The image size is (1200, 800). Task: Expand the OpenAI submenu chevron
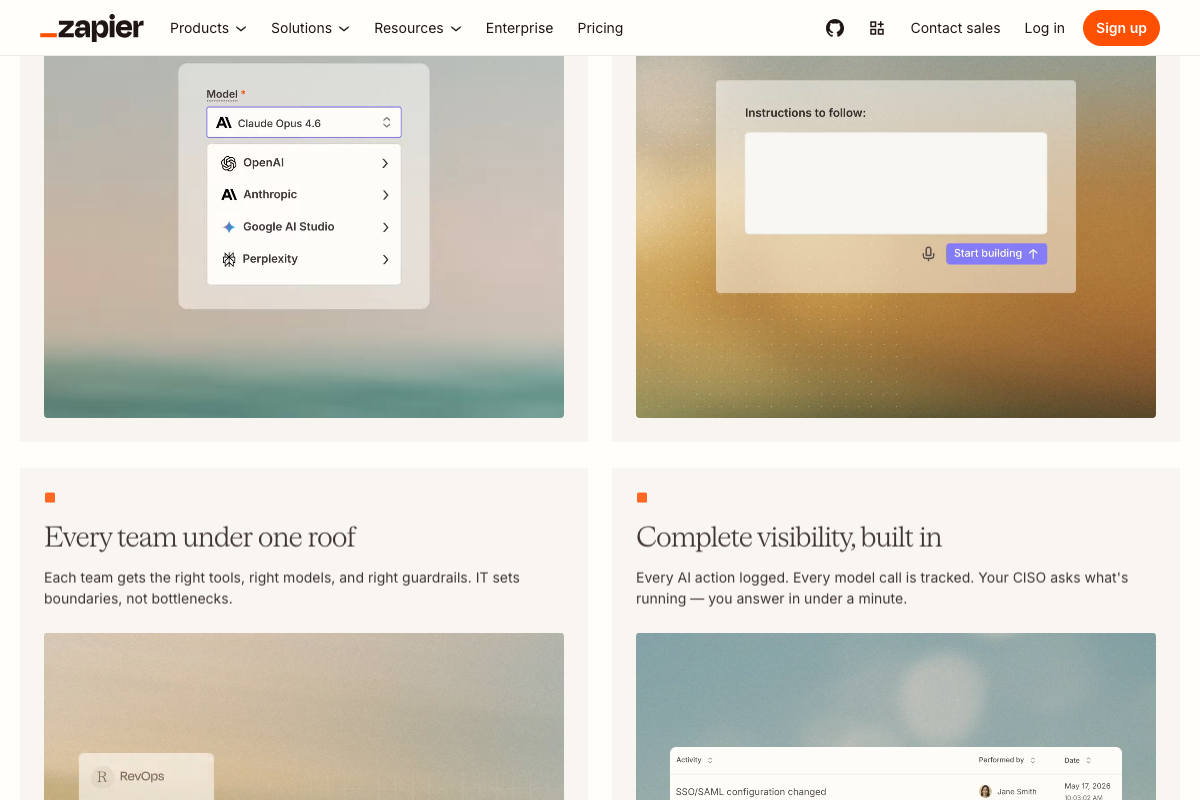click(x=385, y=163)
